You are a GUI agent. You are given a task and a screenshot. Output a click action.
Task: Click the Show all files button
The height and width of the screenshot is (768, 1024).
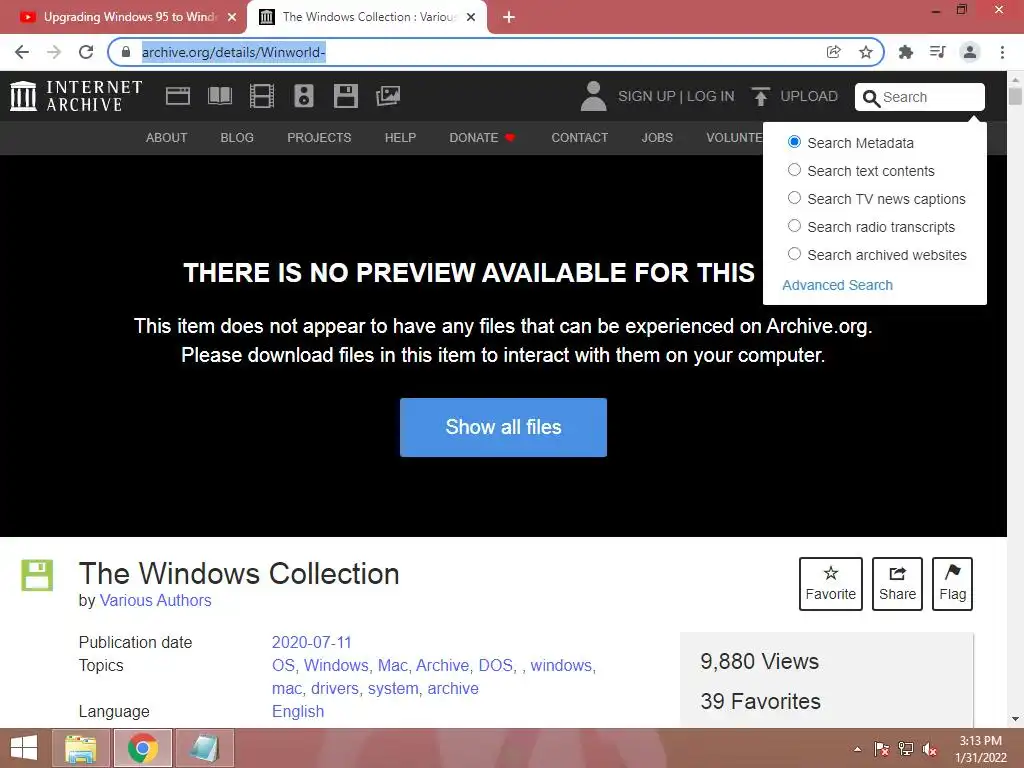(x=504, y=427)
